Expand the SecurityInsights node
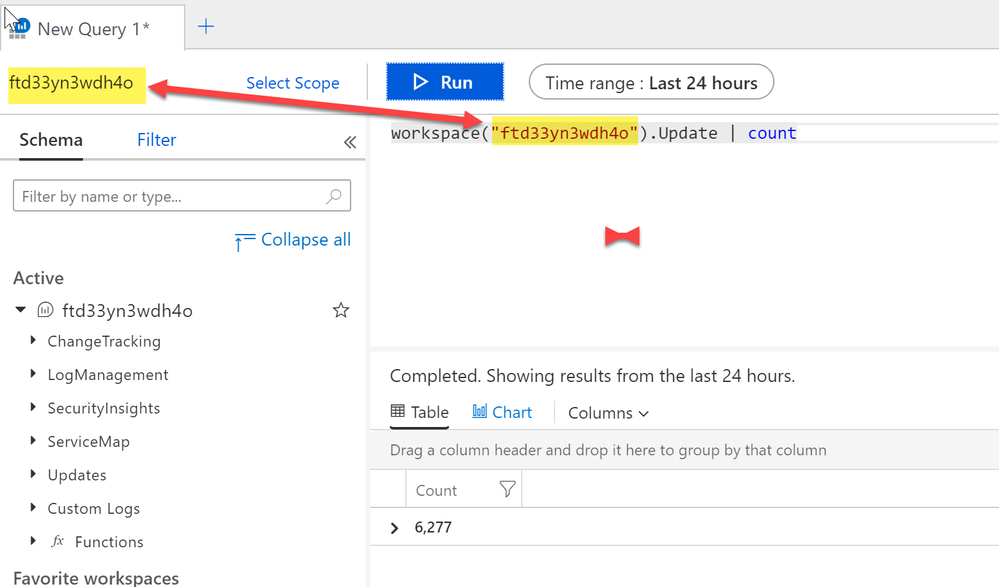The width and height of the screenshot is (999, 587). click(33, 407)
